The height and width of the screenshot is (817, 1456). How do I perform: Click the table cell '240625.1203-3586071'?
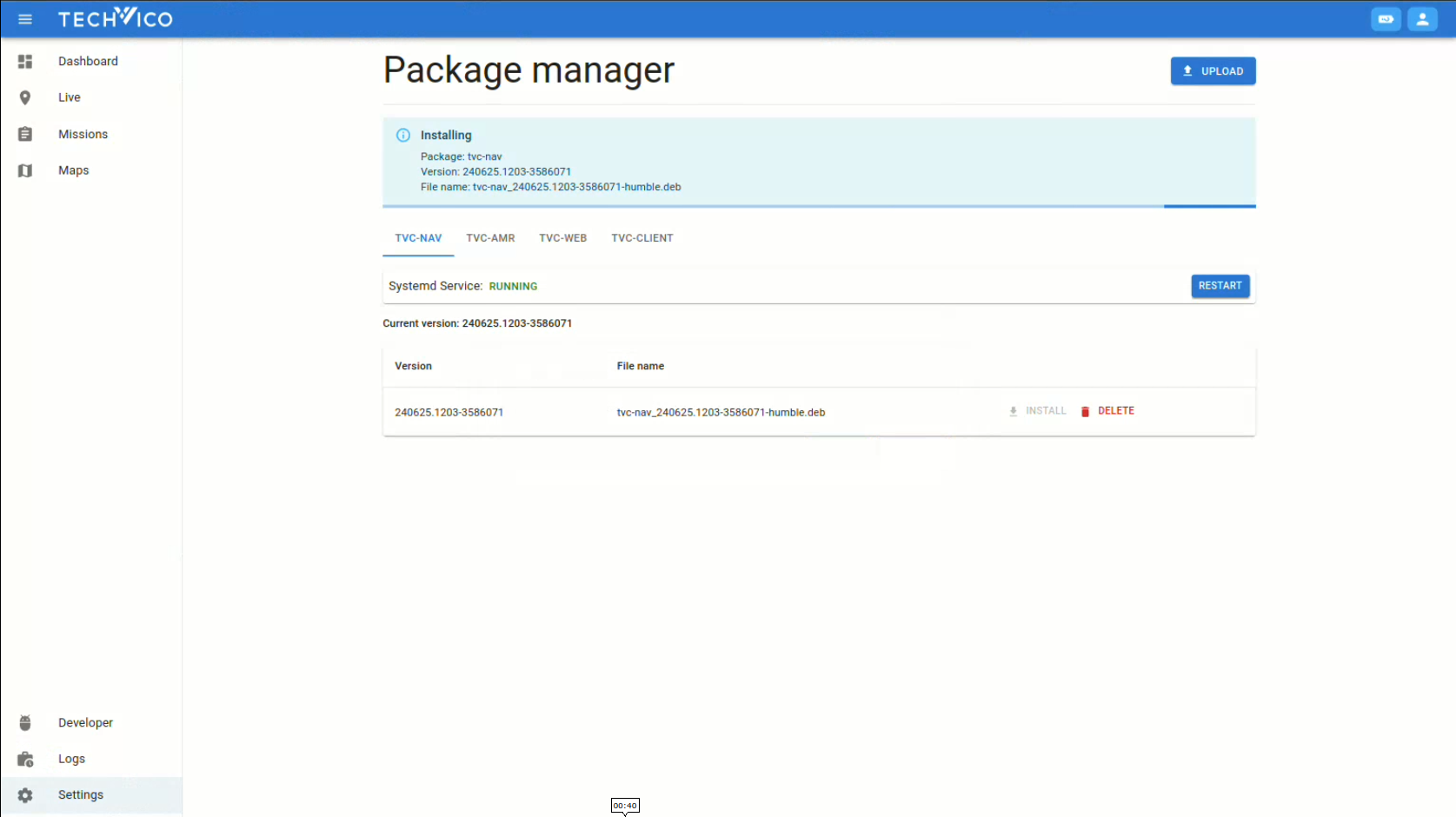[449, 413]
